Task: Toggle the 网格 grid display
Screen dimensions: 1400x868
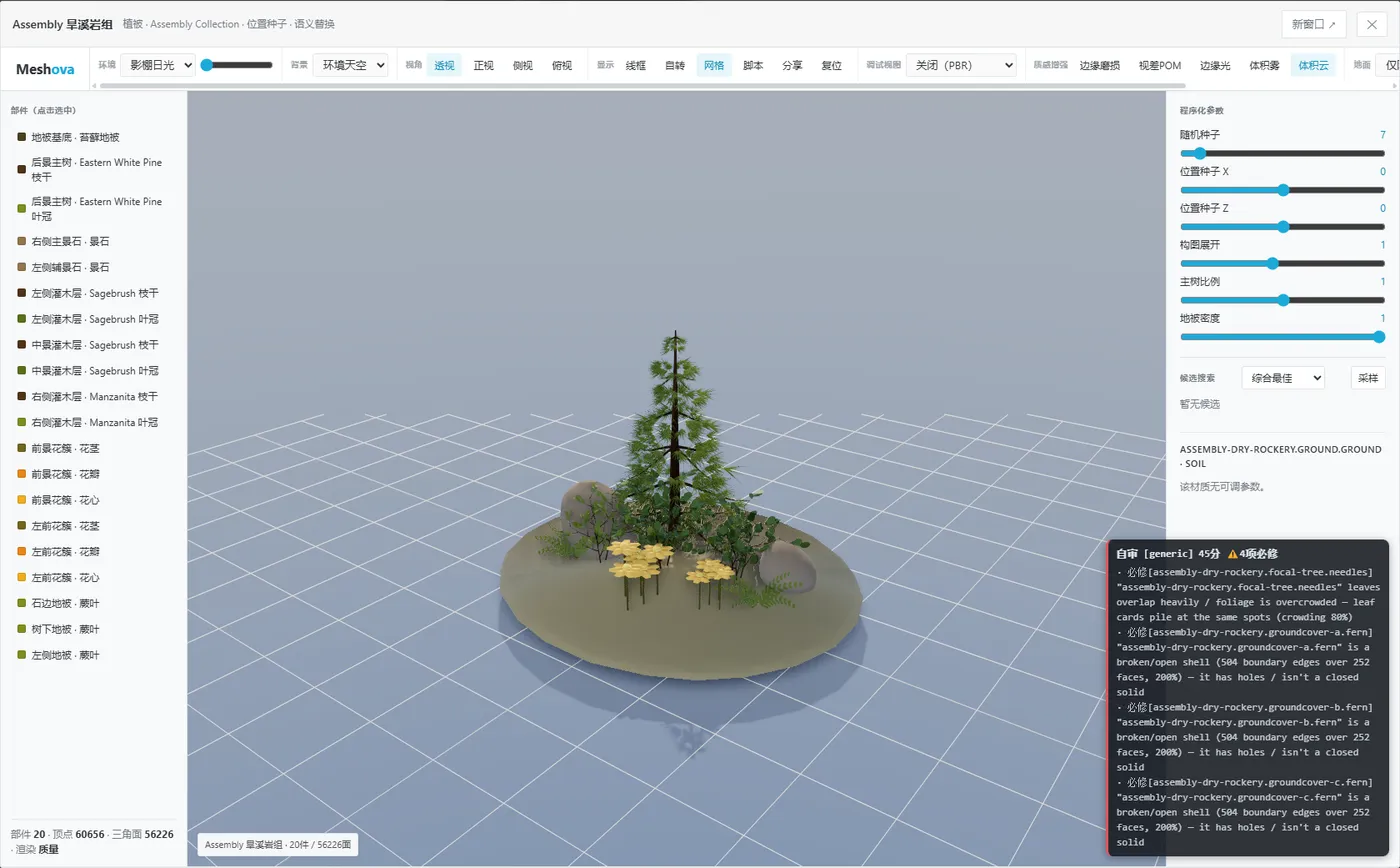Action: [x=714, y=65]
